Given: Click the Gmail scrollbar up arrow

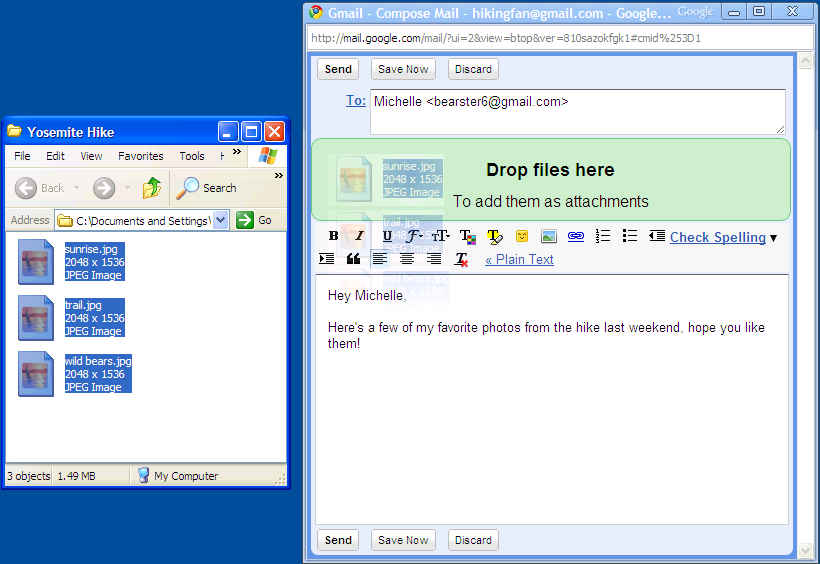Looking at the screenshot, I should pos(805,61).
